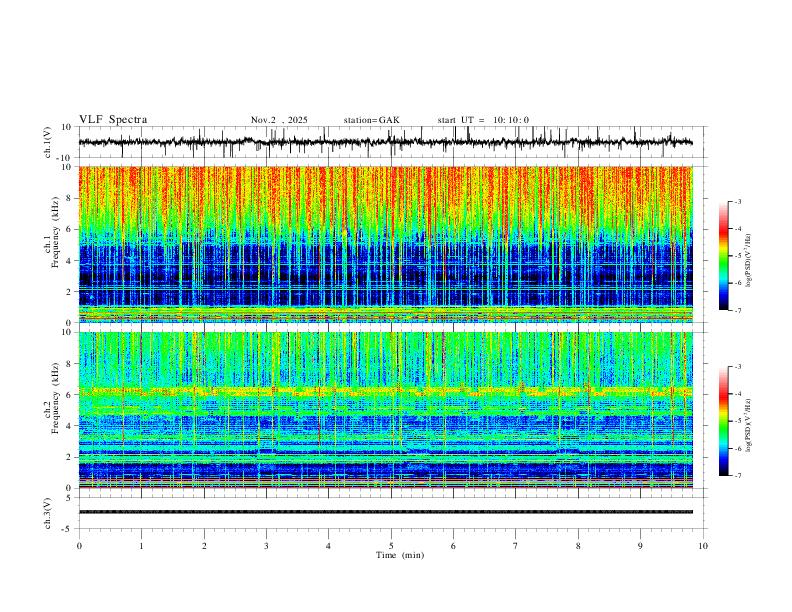Click time axis tick label "9"
The image size is (792, 612).
pos(640,546)
